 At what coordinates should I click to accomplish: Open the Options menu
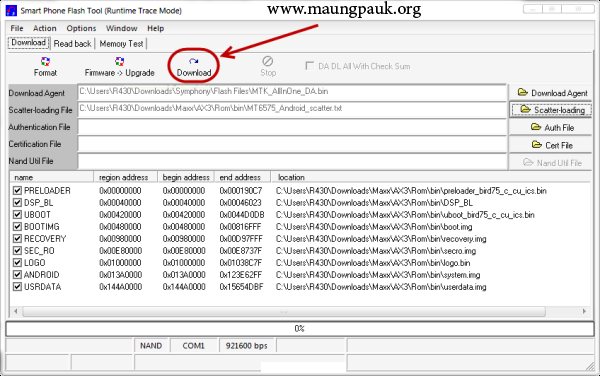tap(81, 28)
